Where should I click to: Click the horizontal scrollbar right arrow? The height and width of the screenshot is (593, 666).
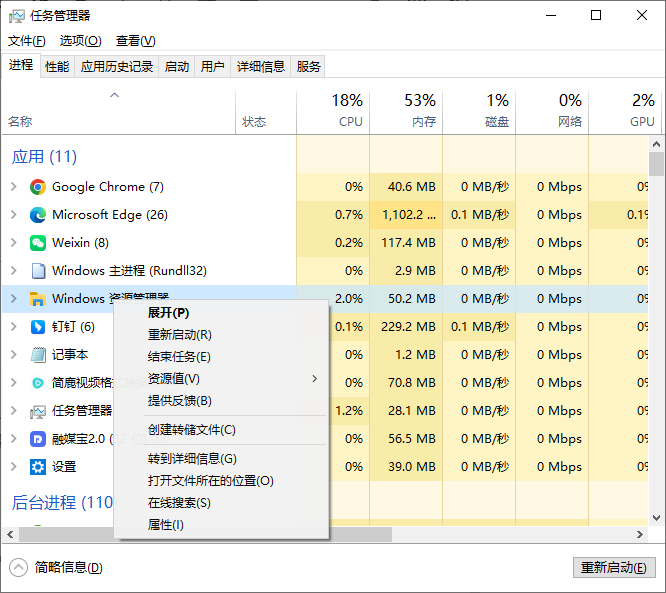click(x=640, y=535)
